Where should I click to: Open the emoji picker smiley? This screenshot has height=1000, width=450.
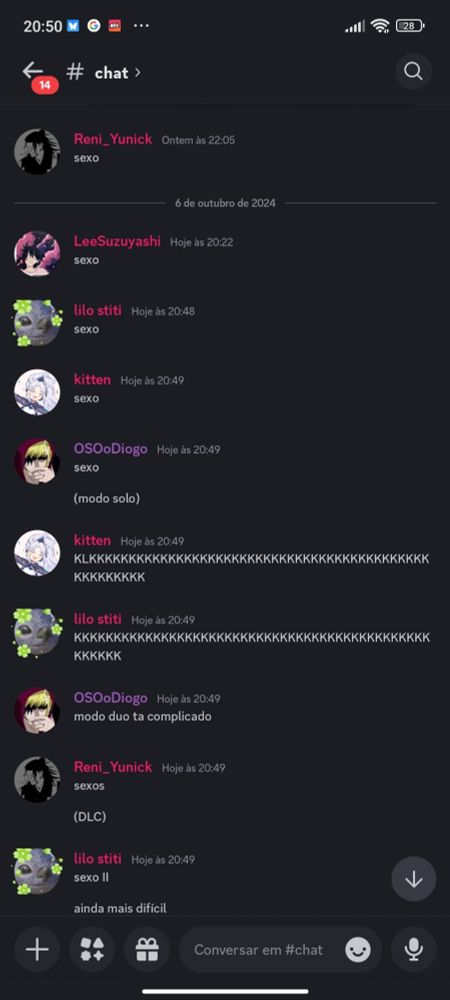click(x=358, y=950)
